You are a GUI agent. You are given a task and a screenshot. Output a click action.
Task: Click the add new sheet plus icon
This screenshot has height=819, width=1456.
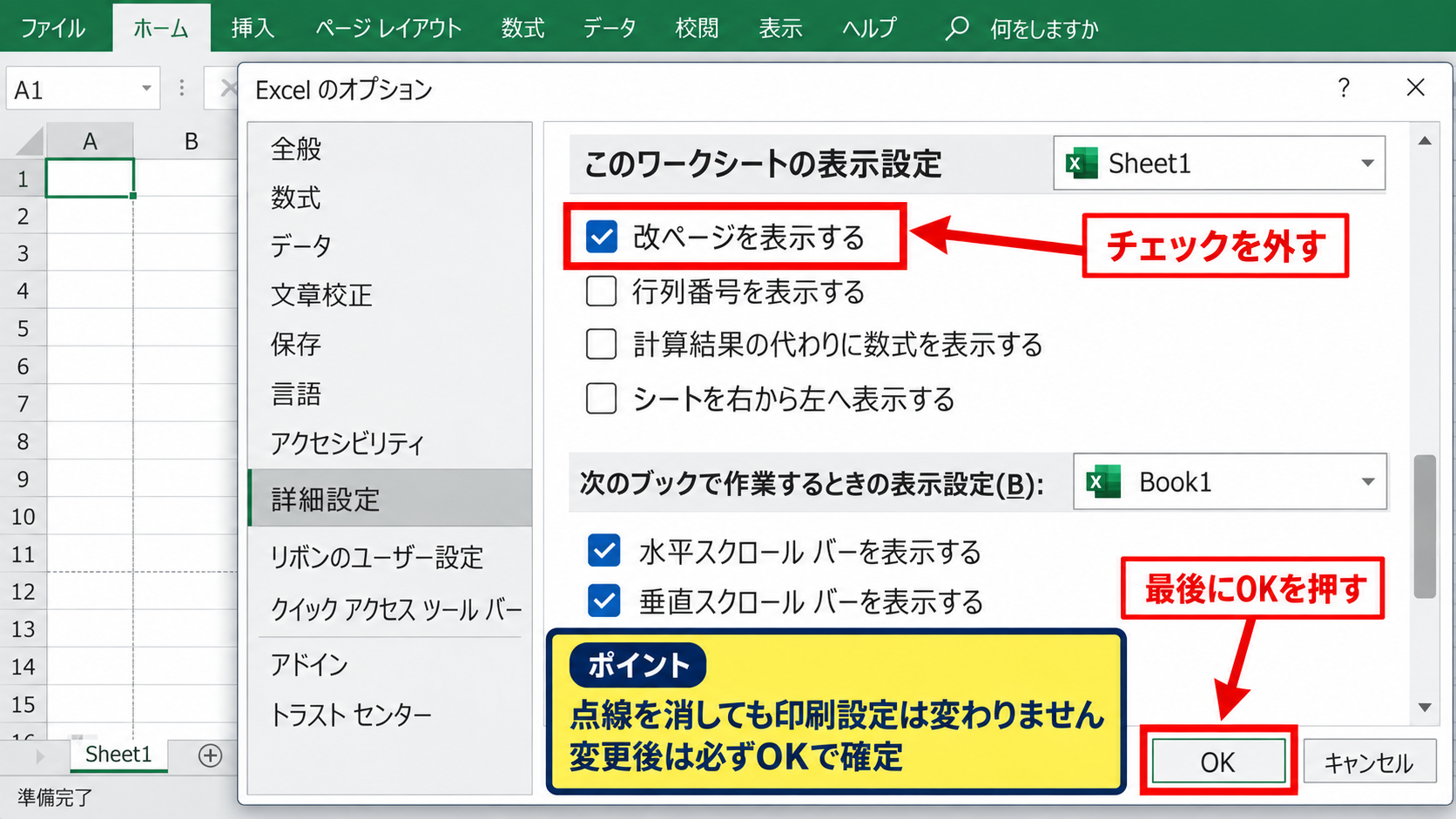coord(210,755)
